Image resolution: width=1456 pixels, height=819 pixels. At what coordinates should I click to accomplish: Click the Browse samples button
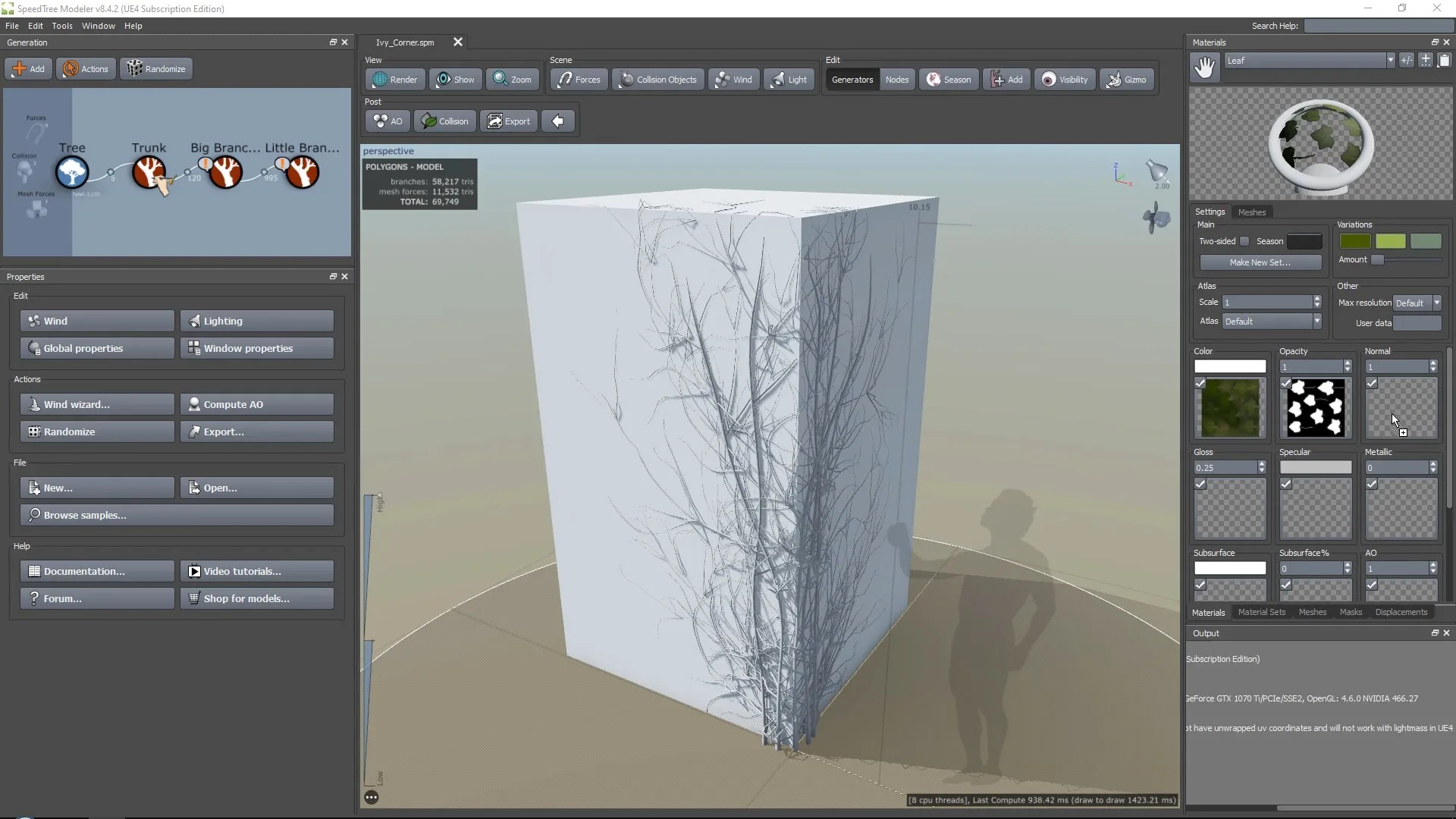(x=177, y=515)
